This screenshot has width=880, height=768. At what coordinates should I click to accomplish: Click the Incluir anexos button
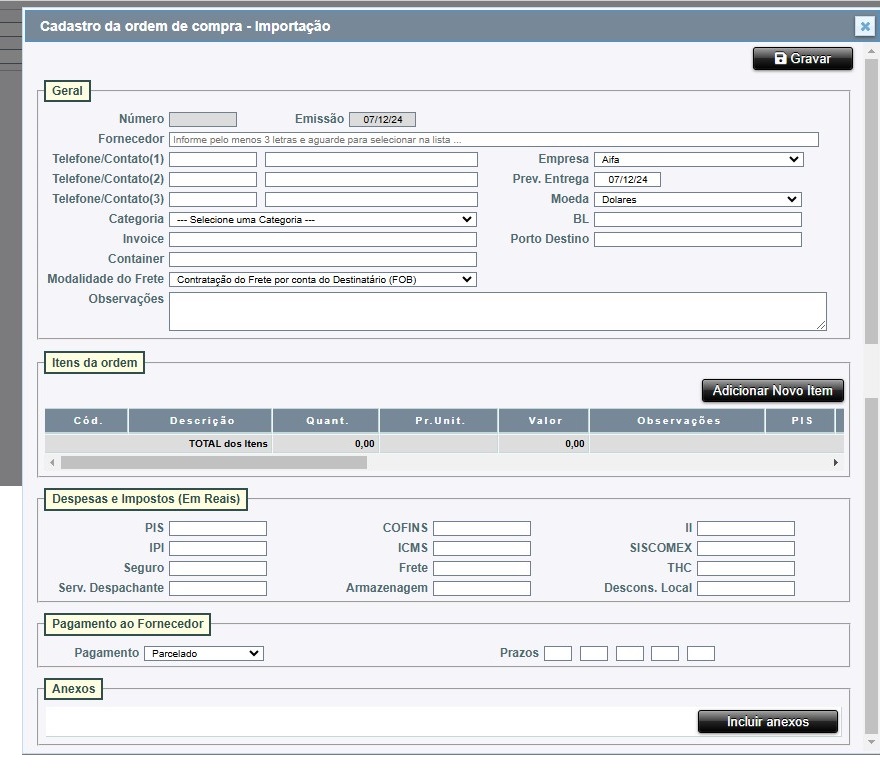[x=767, y=722]
